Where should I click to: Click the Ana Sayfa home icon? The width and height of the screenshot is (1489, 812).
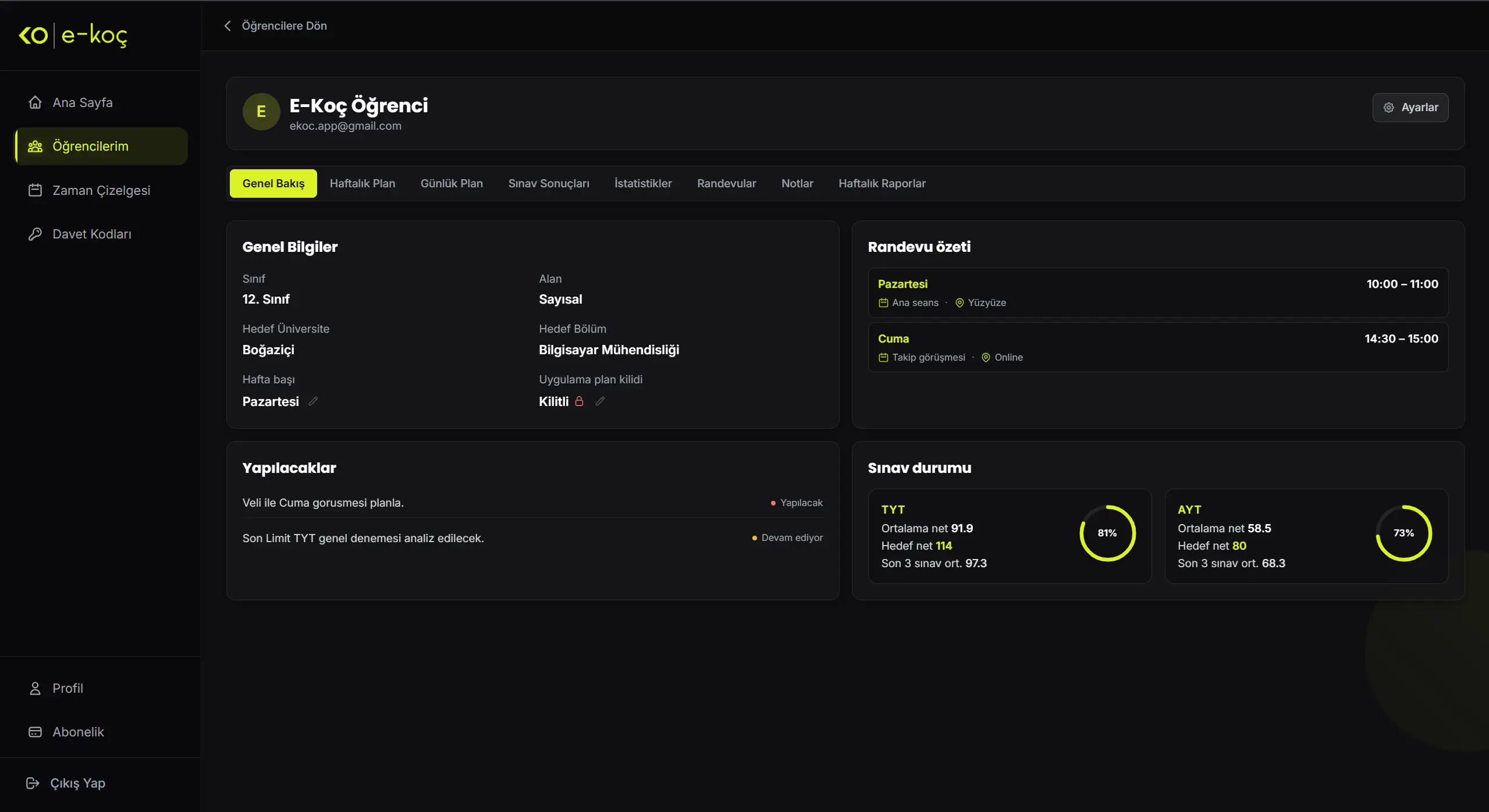(35, 102)
